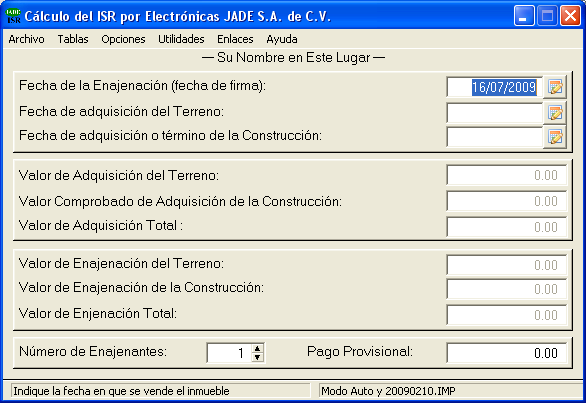Decrease Número de Enajenantes with down arrow
The width and height of the screenshot is (586, 403).
[257, 357]
